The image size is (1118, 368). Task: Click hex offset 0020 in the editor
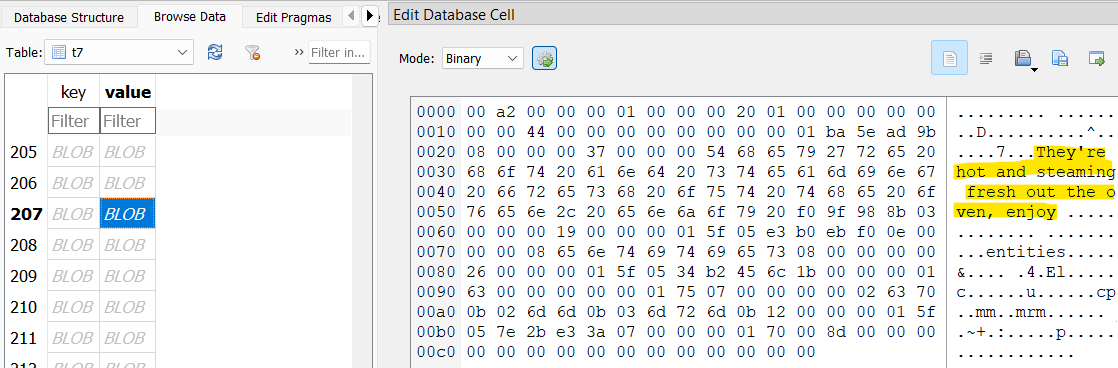point(436,152)
